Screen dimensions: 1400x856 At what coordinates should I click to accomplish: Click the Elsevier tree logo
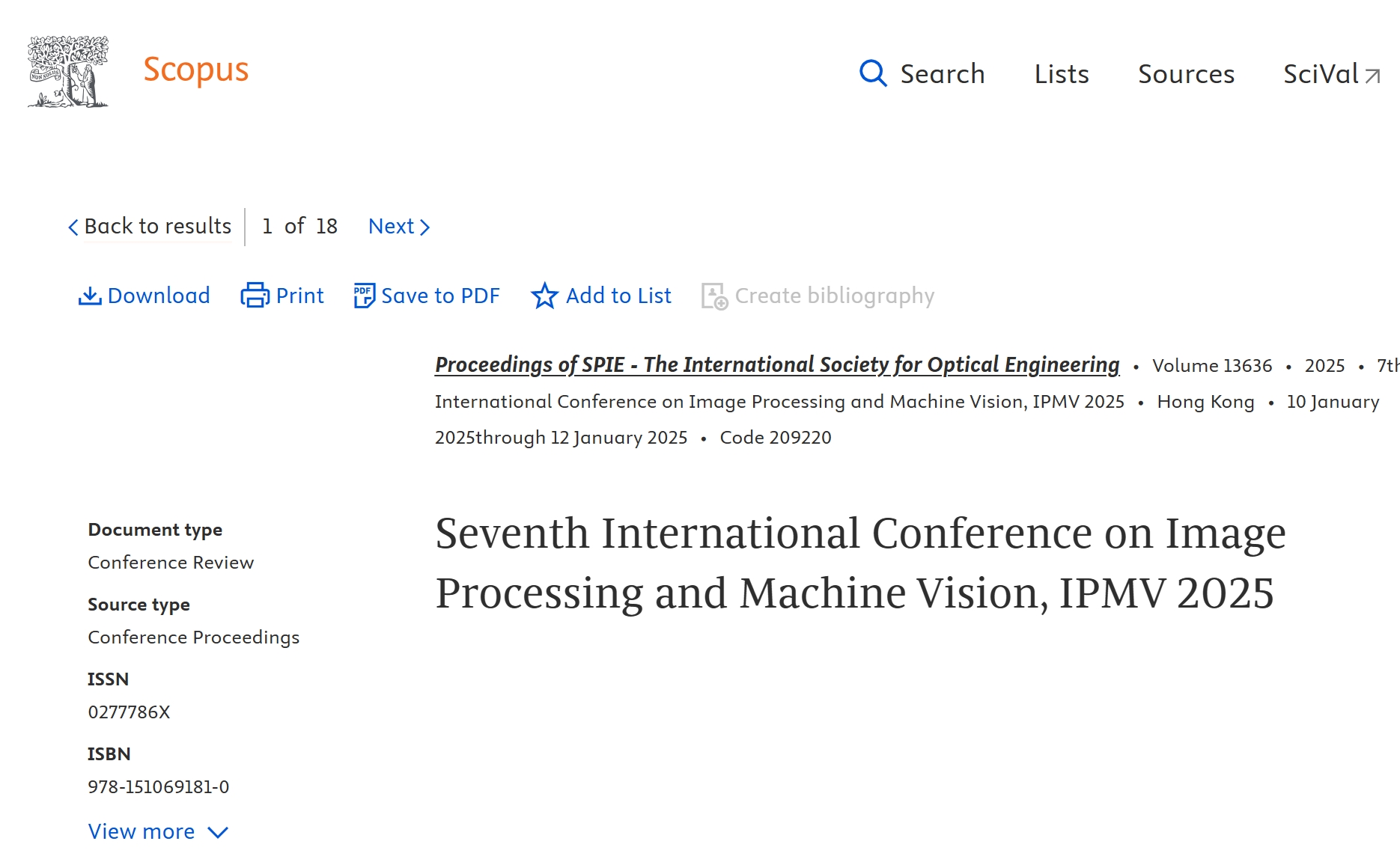click(68, 72)
